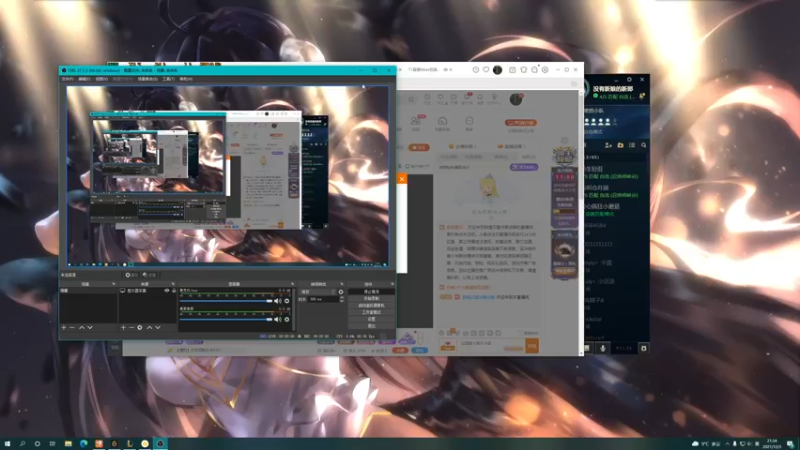800x450 pixels.
Task: Open settings gear for second mixer channel
Action: [x=287, y=319]
